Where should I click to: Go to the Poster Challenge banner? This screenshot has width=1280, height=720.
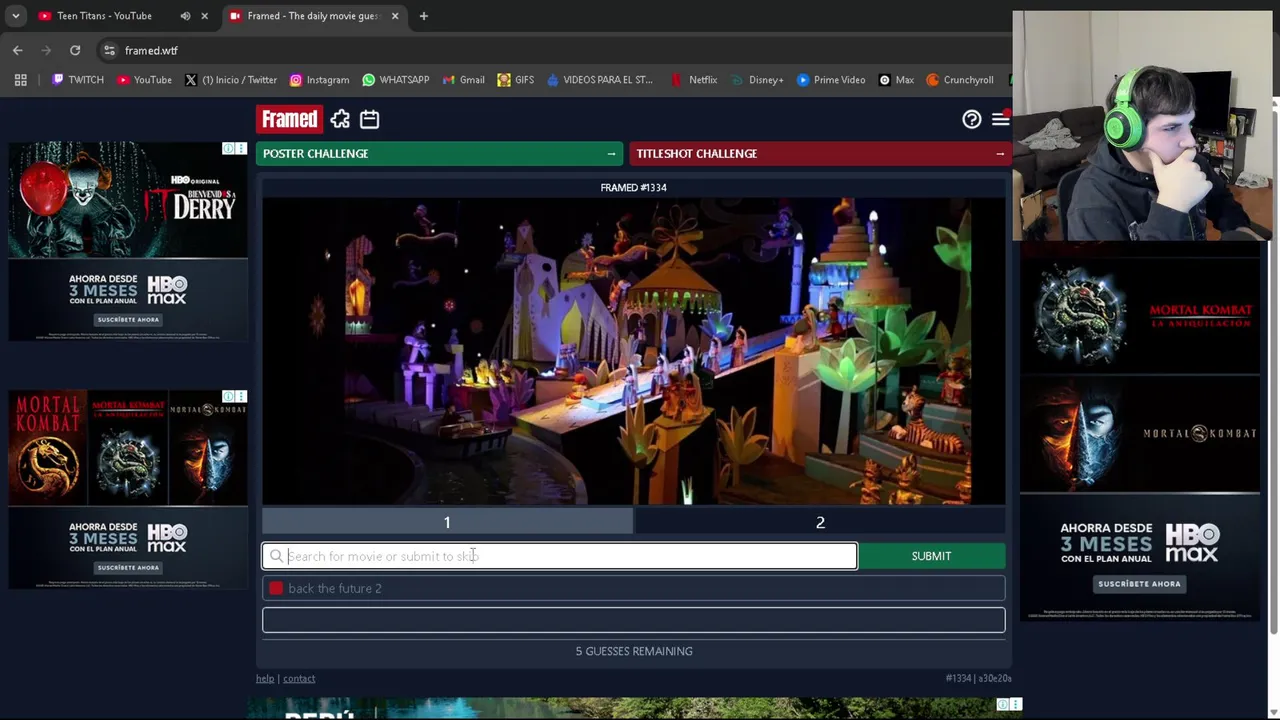(439, 153)
